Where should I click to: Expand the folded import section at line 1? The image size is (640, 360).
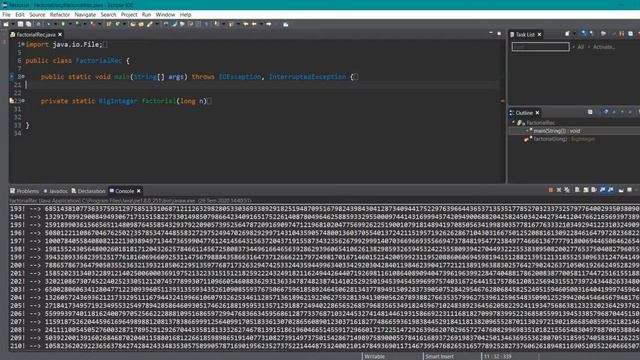[x=23, y=44]
